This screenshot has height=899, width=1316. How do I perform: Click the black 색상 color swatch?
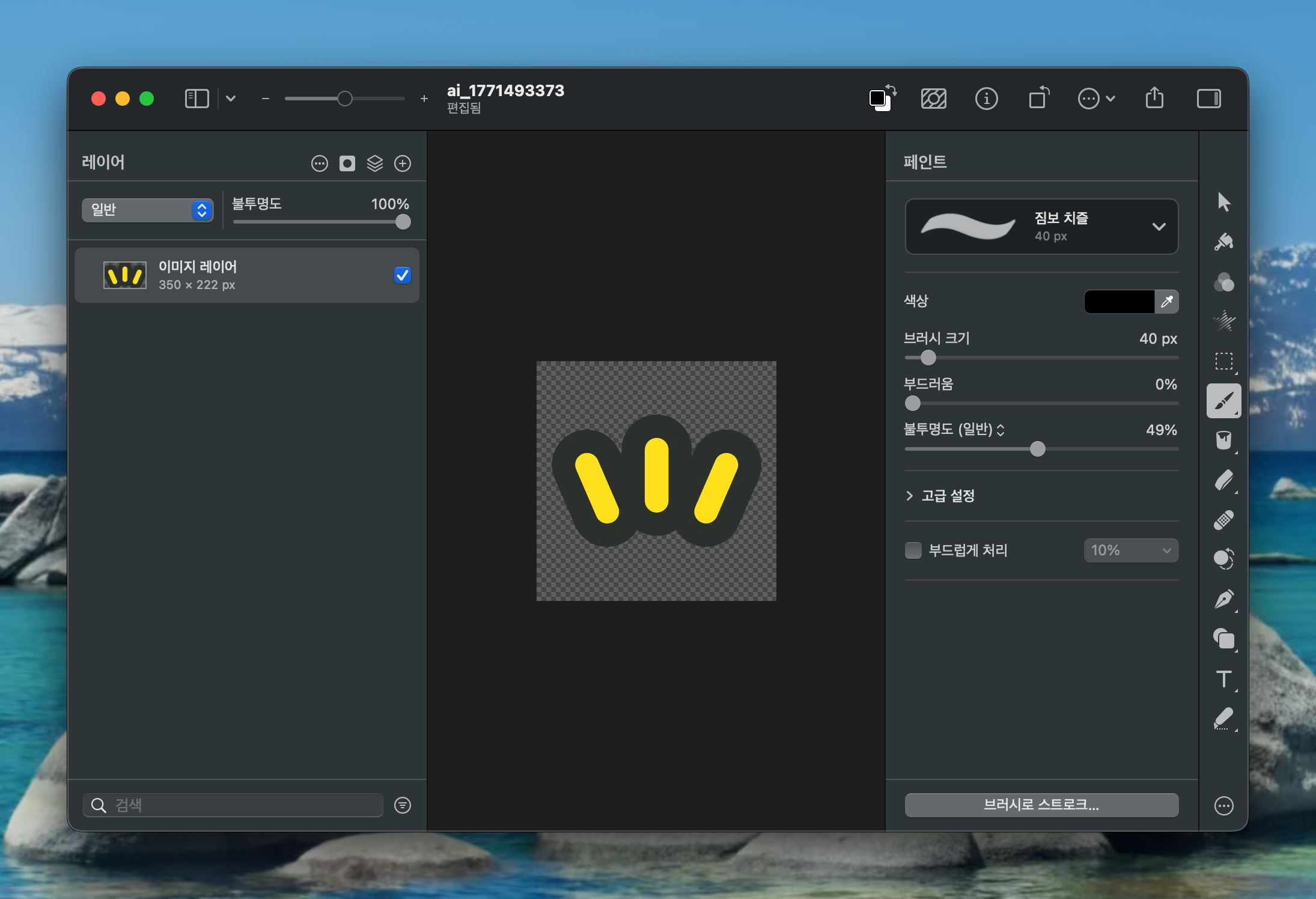(x=1119, y=302)
